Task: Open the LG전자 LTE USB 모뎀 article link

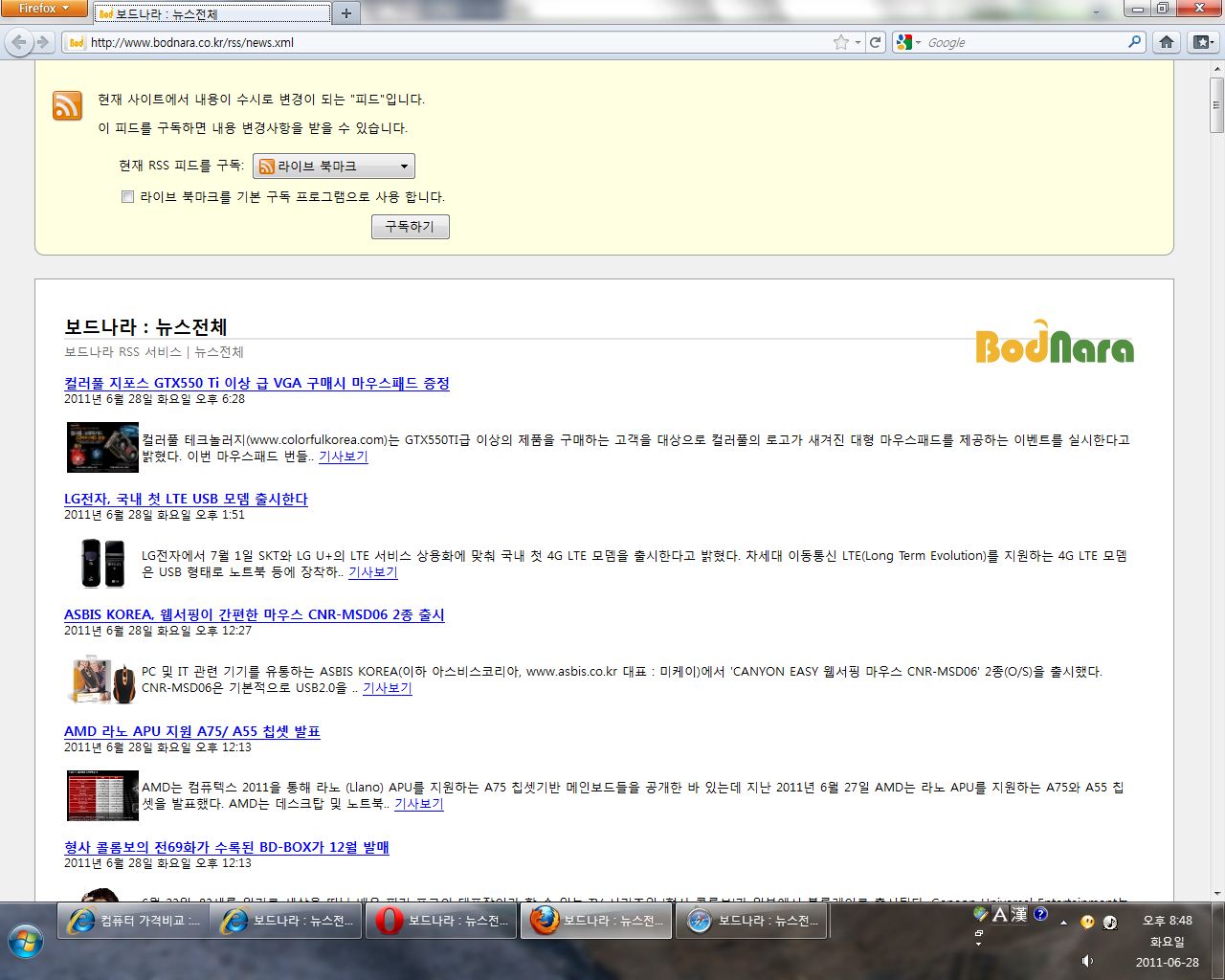Action: coord(186,500)
